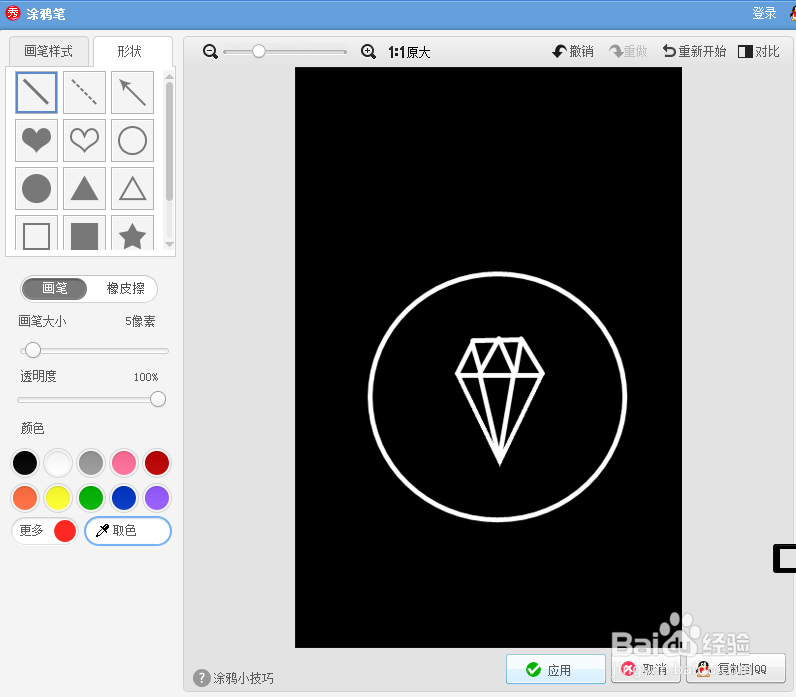Screen dimensions: 796x697
Task: Select the hollow square shape
Action: coord(36,234)
